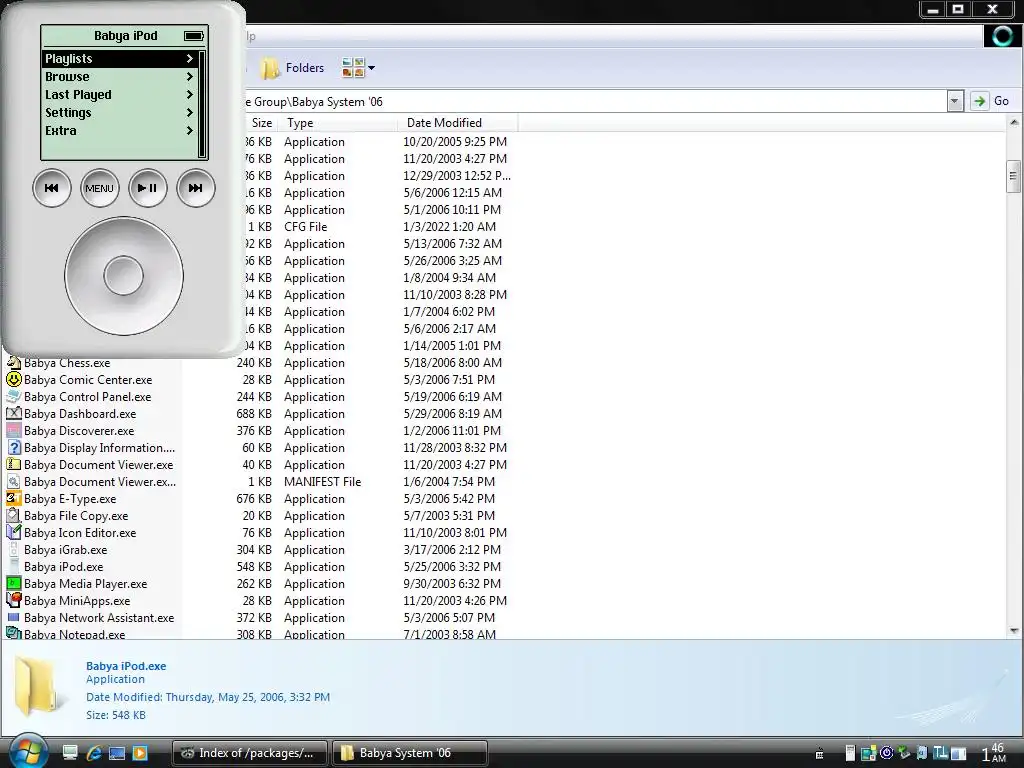
Task: Click Babya iPod.exe title in details pane
Action: [126, 666]
